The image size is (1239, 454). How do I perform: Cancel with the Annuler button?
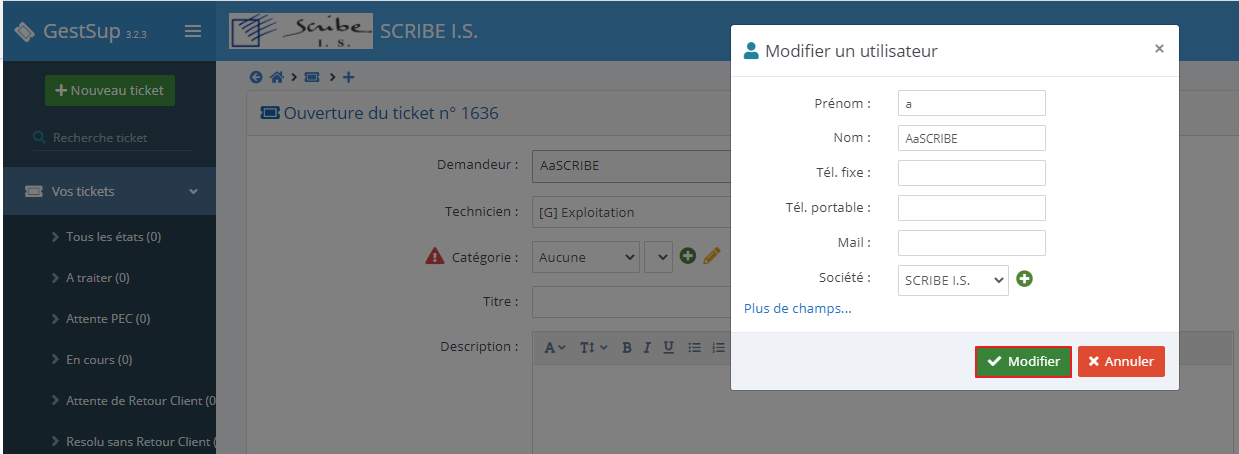[1121, 362]
